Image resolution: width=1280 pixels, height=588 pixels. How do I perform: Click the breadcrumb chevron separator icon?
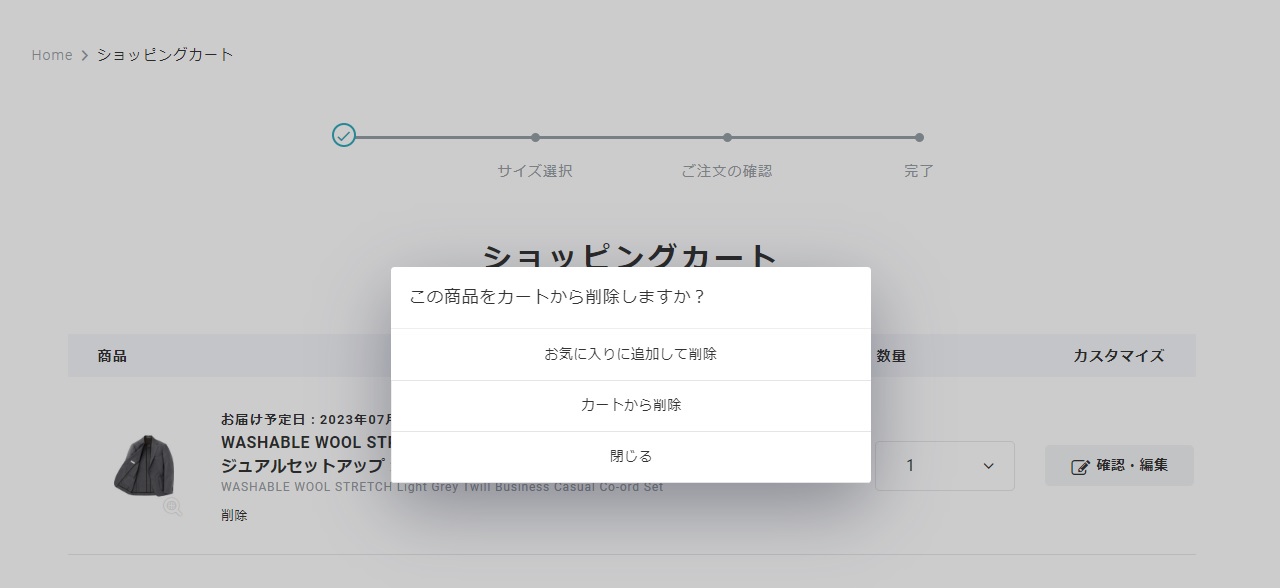coord(85,55)
